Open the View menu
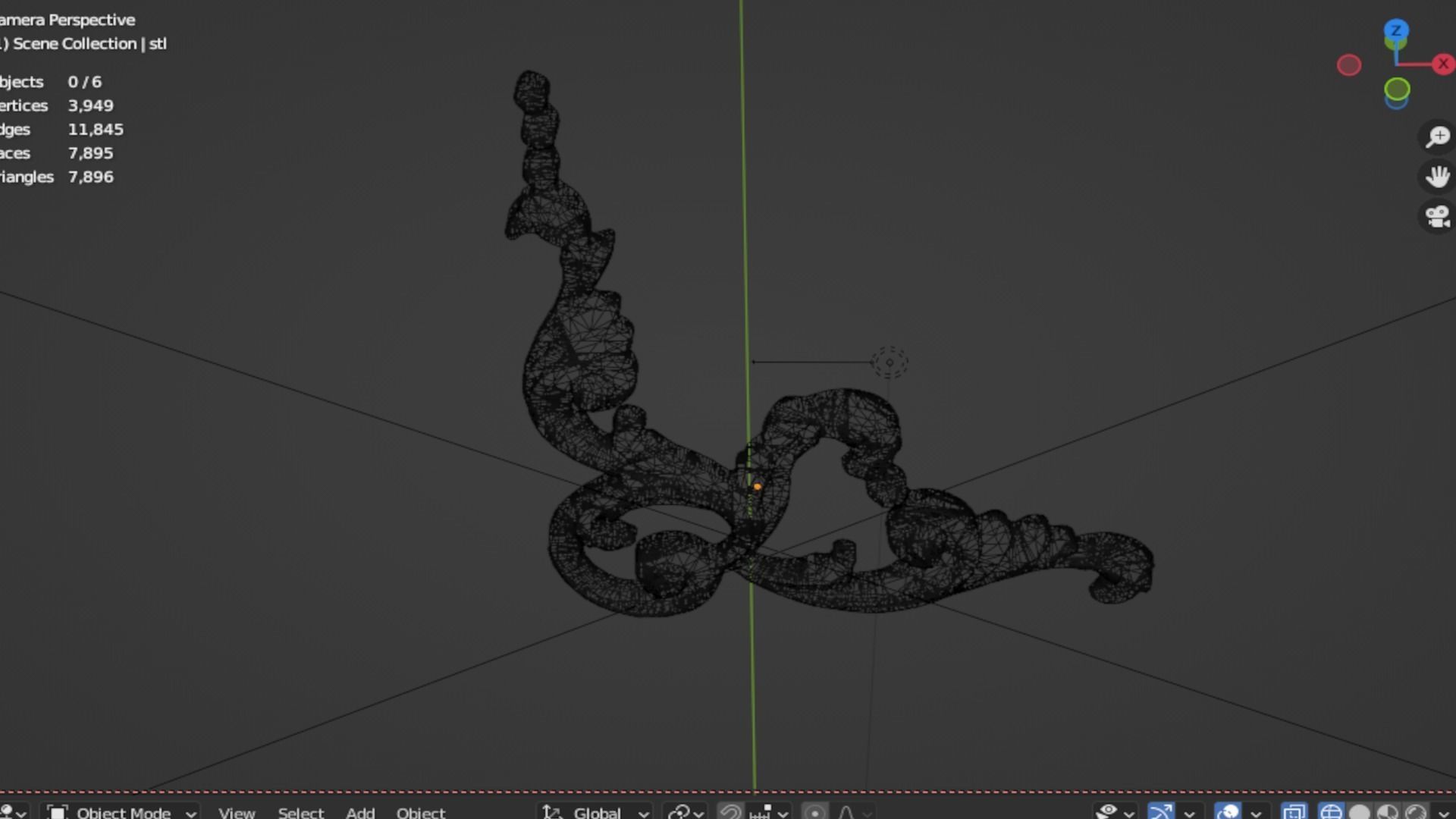Screen dimensions: 1456x819 [237, 812]
